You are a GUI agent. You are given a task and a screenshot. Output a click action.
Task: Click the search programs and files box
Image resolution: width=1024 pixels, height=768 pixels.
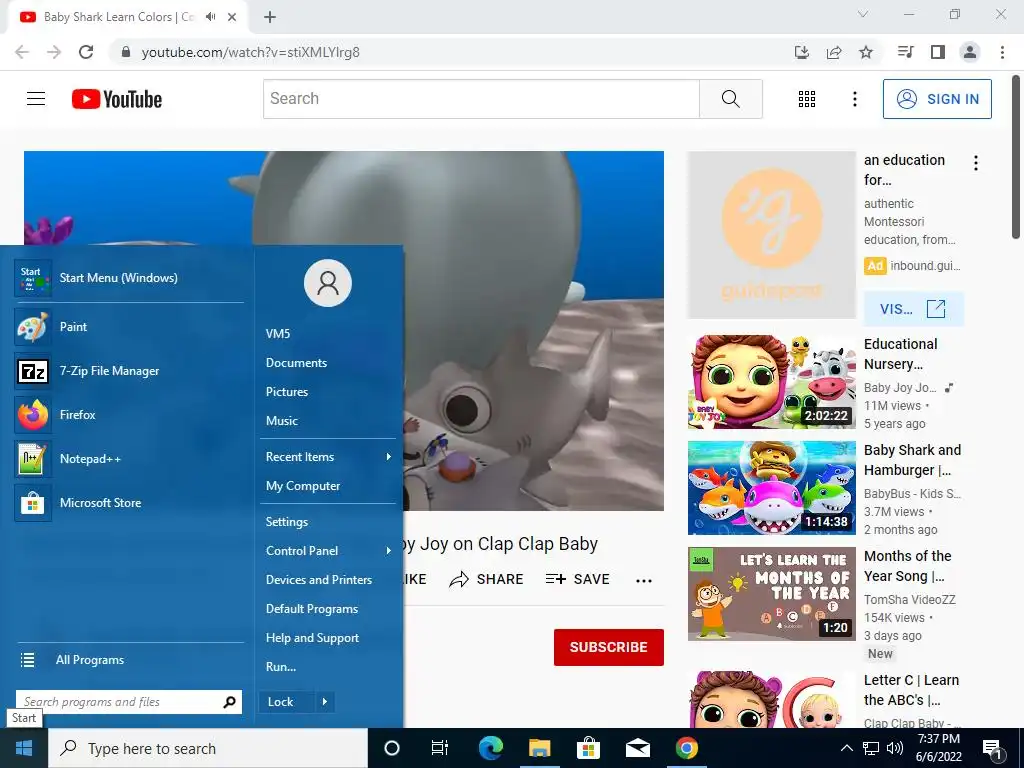(x=129, y=702)
